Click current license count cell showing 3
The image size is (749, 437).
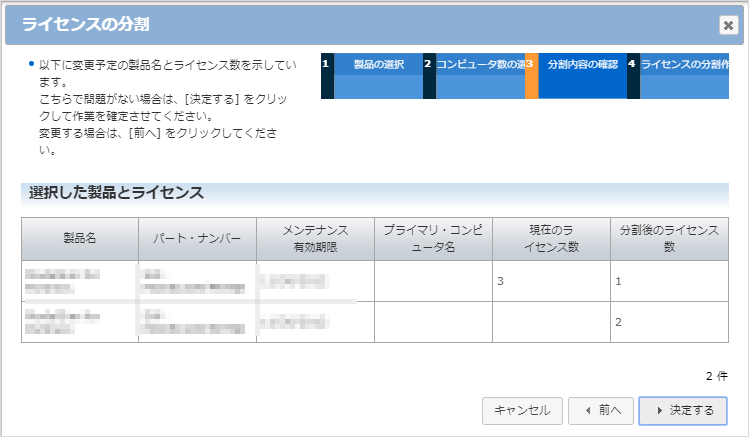click(x=551, y=282)
